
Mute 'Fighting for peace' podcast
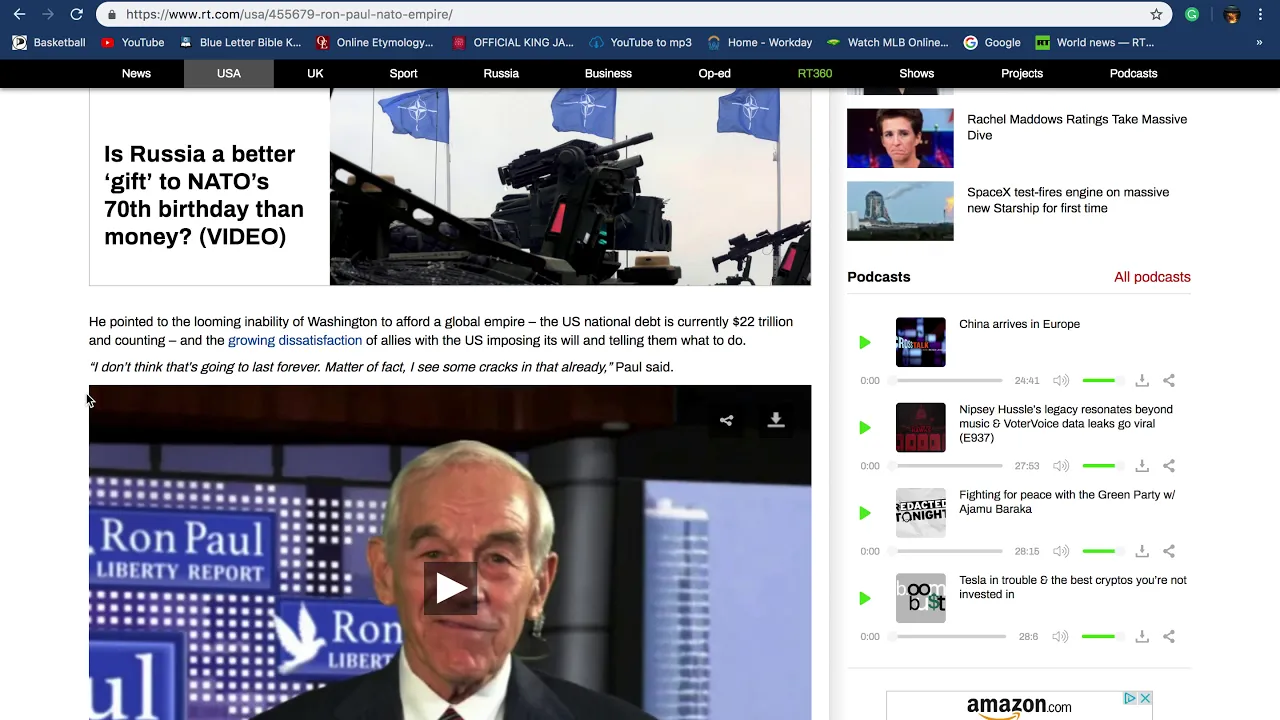coord(1061,551)
